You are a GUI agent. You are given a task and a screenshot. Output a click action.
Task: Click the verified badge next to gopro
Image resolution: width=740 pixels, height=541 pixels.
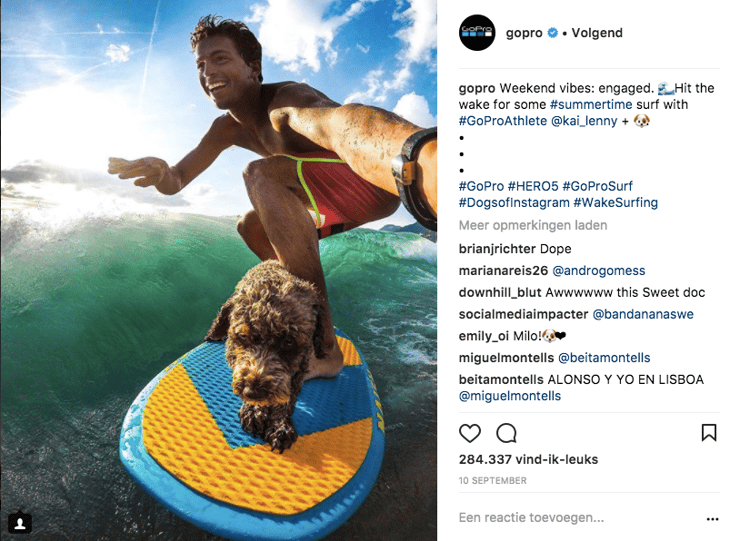tap(552, 33)
